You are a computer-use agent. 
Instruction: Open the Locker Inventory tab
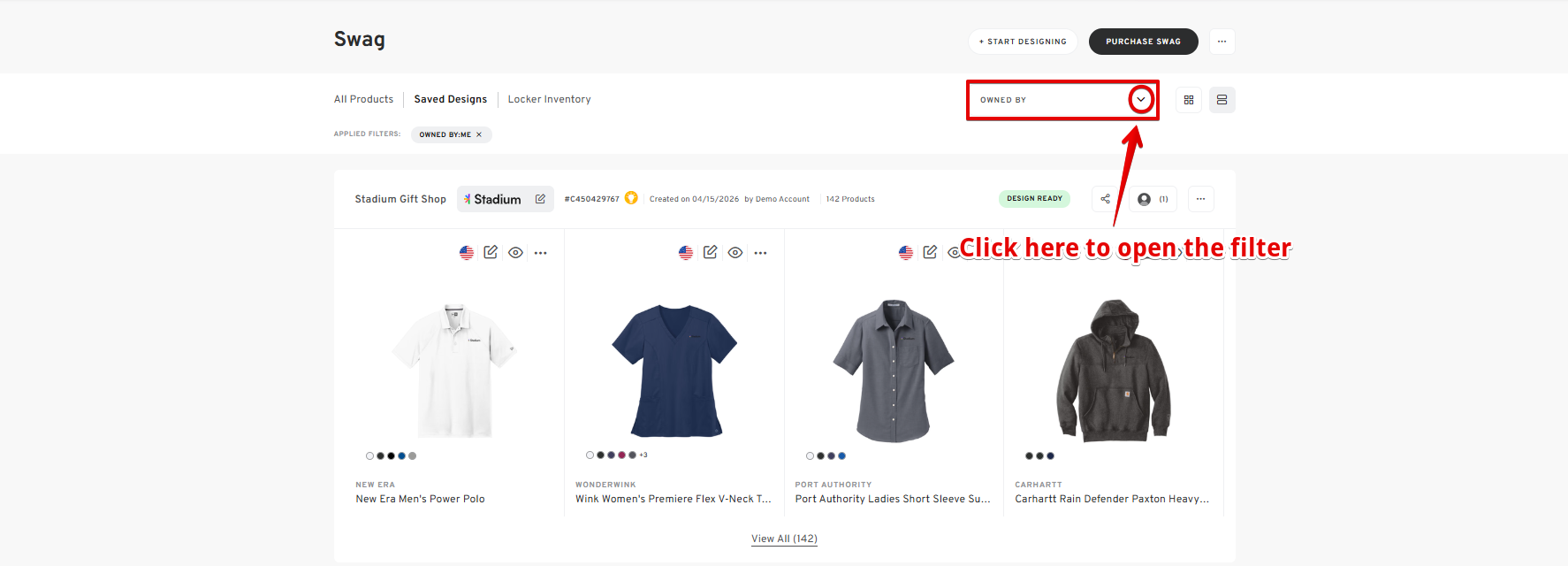point(549,99)
